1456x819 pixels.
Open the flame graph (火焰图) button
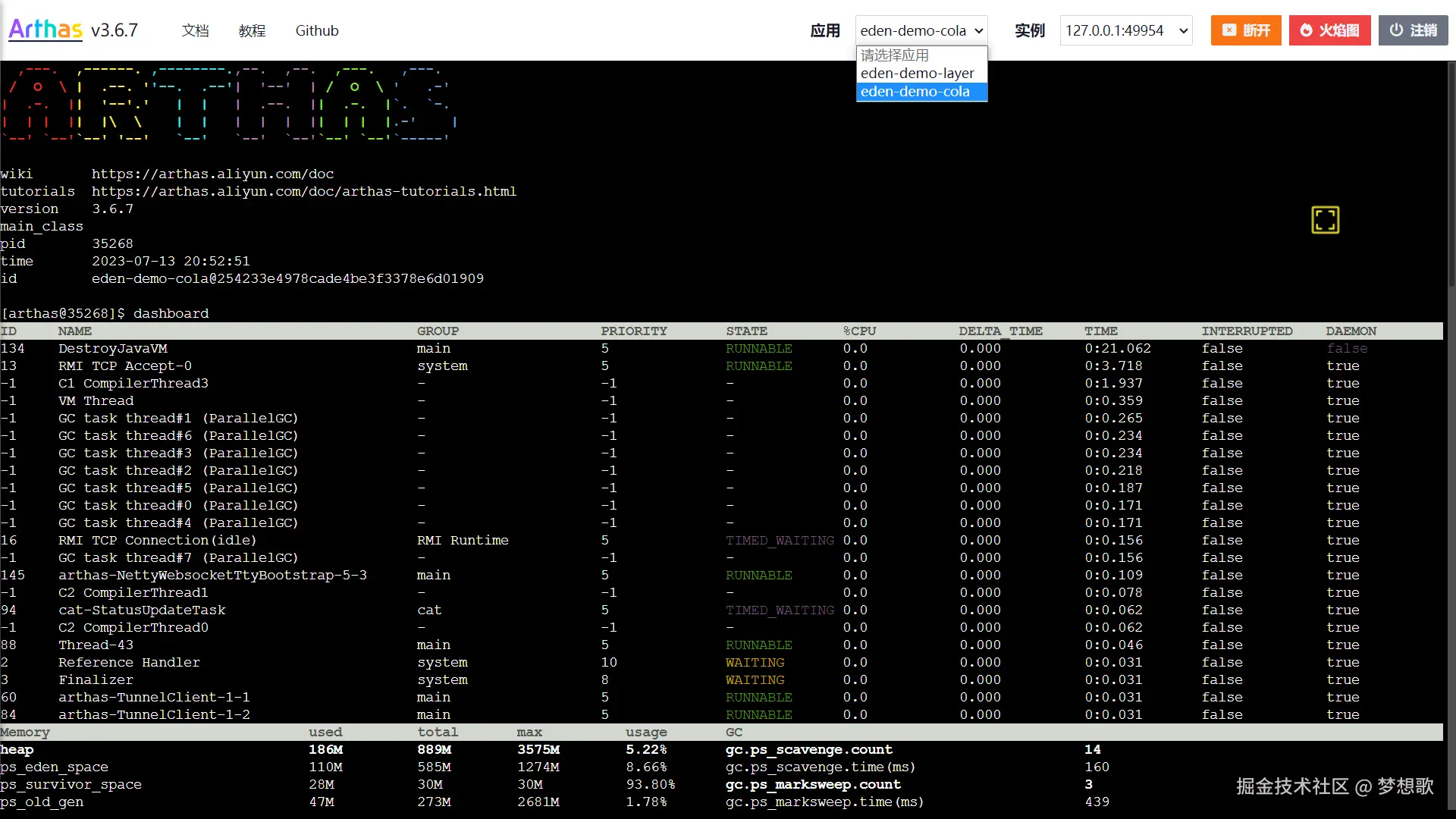1329,30
